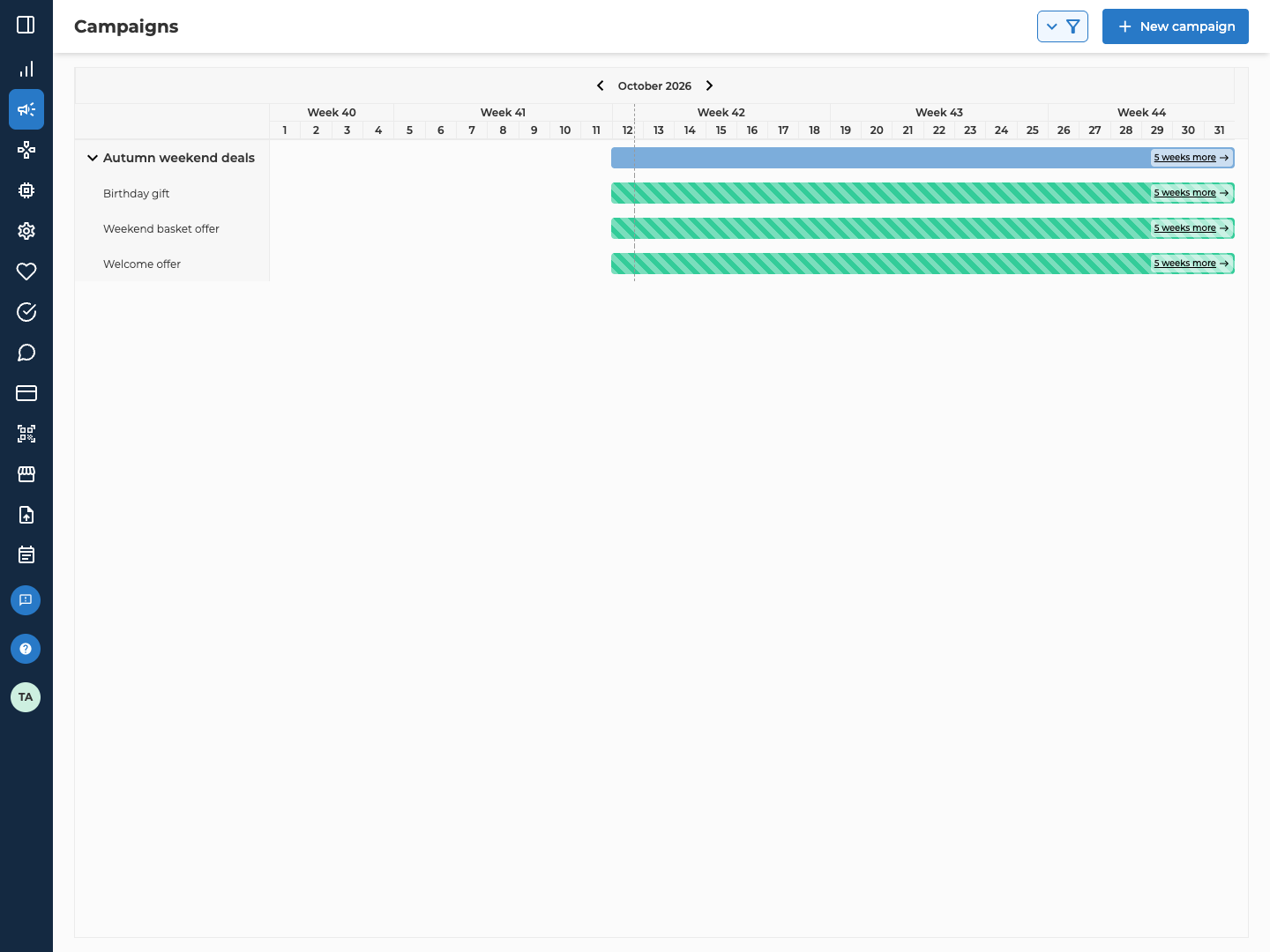Click the Week 41 header

click(503, 112)
